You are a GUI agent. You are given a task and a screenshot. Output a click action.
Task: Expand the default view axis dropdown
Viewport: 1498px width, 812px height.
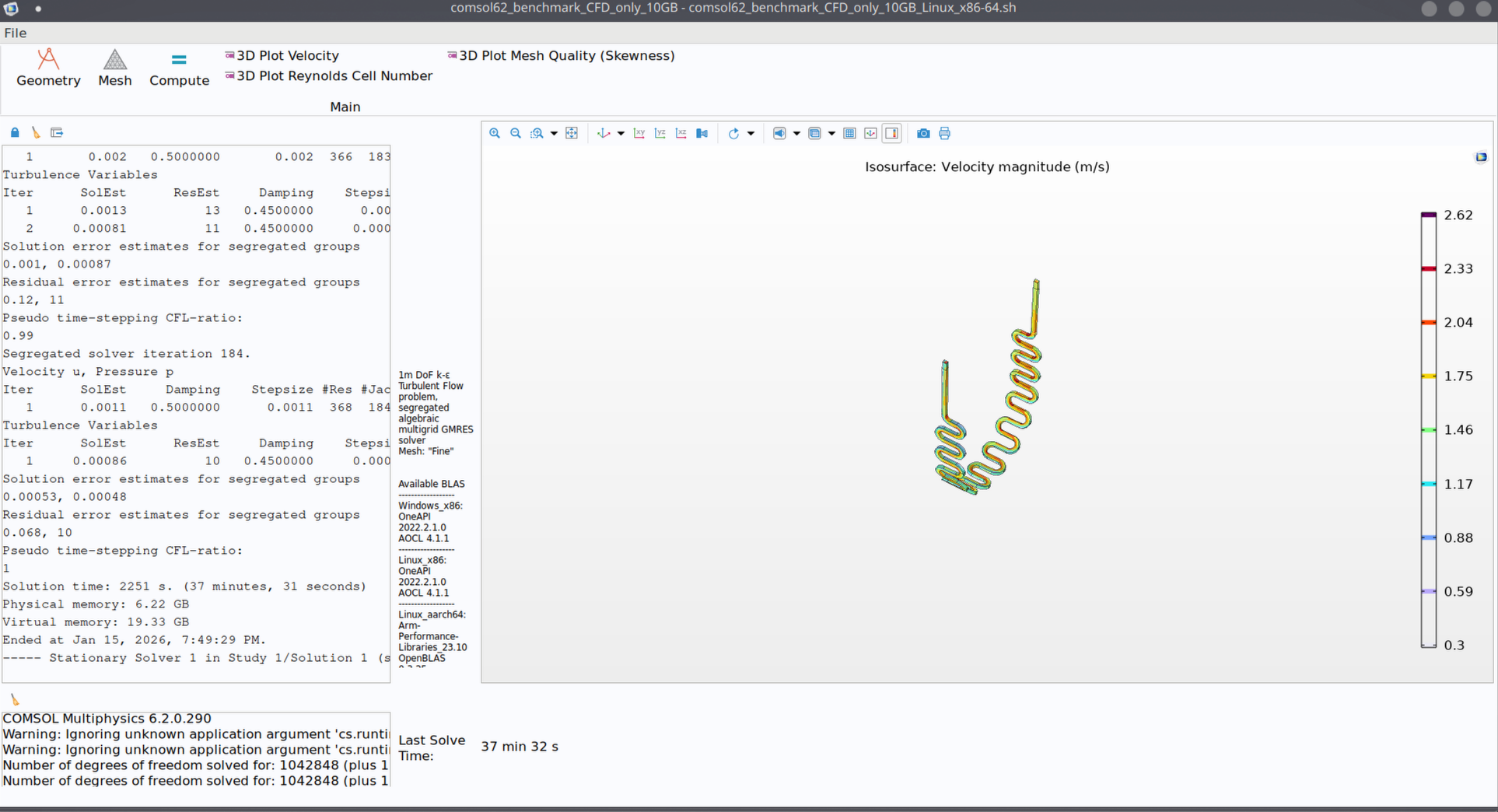click(x=621, y=134)
